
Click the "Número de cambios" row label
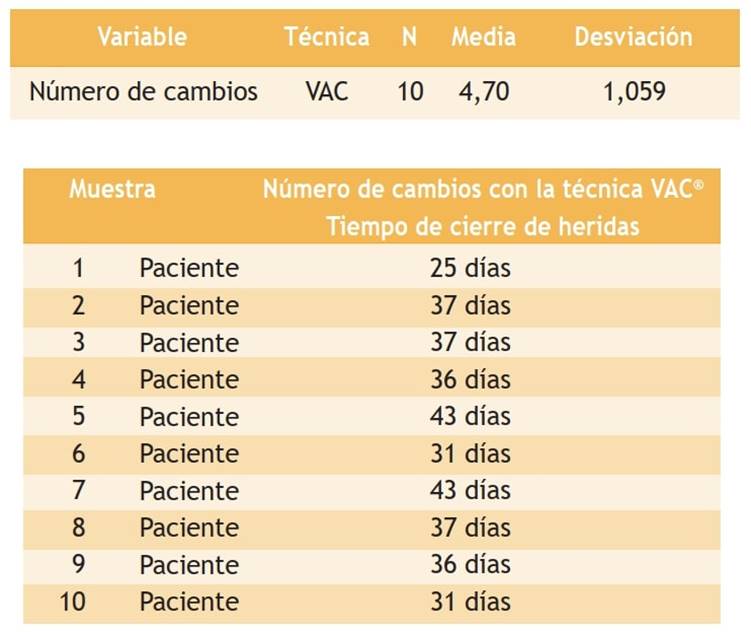click(143, 92)
